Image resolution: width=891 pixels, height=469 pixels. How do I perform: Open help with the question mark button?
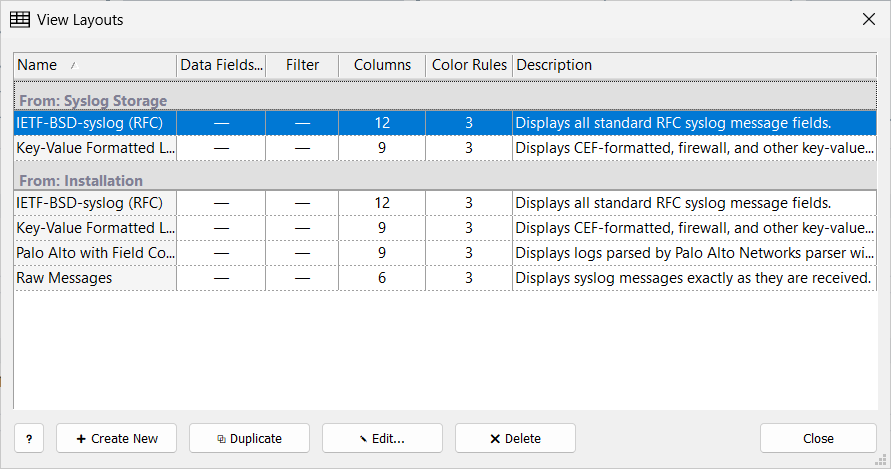pyautogui.click(x=29, y=438)
